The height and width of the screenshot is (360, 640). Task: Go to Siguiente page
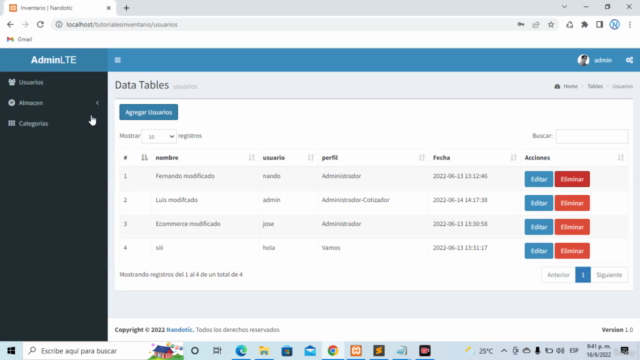coord(609,275)
